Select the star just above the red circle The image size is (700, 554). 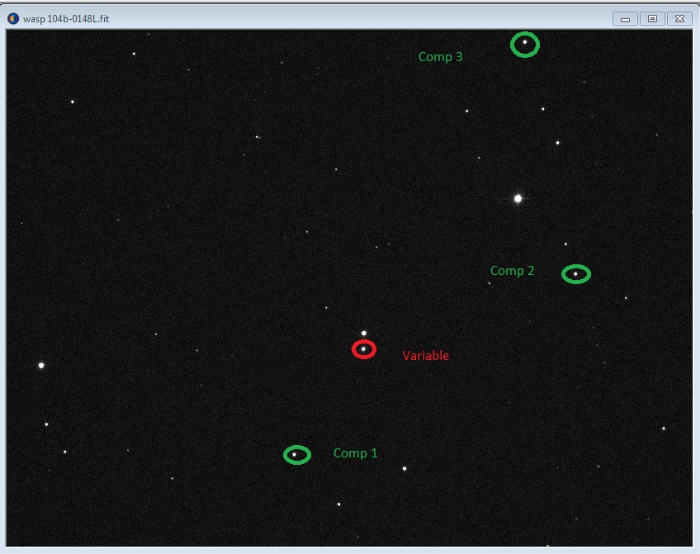[364, 333]
